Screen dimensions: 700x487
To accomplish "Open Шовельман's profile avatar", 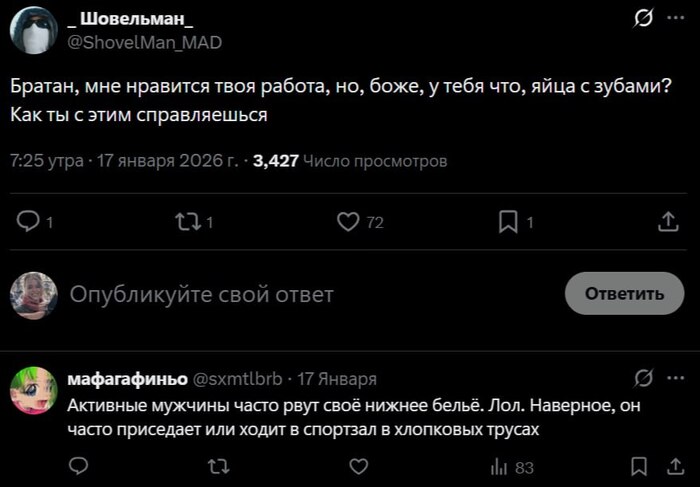I will pyautogui.click(x=33, y=31).
